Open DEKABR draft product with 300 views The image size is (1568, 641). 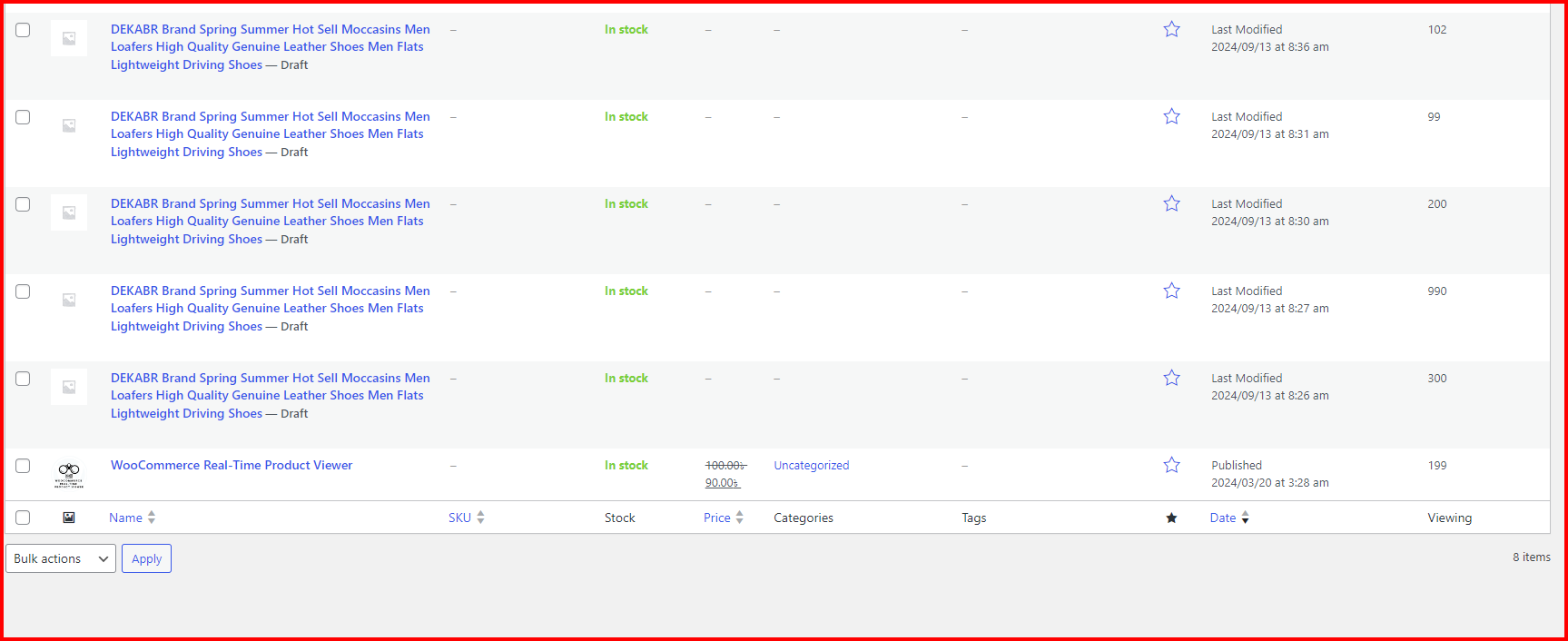271,396
